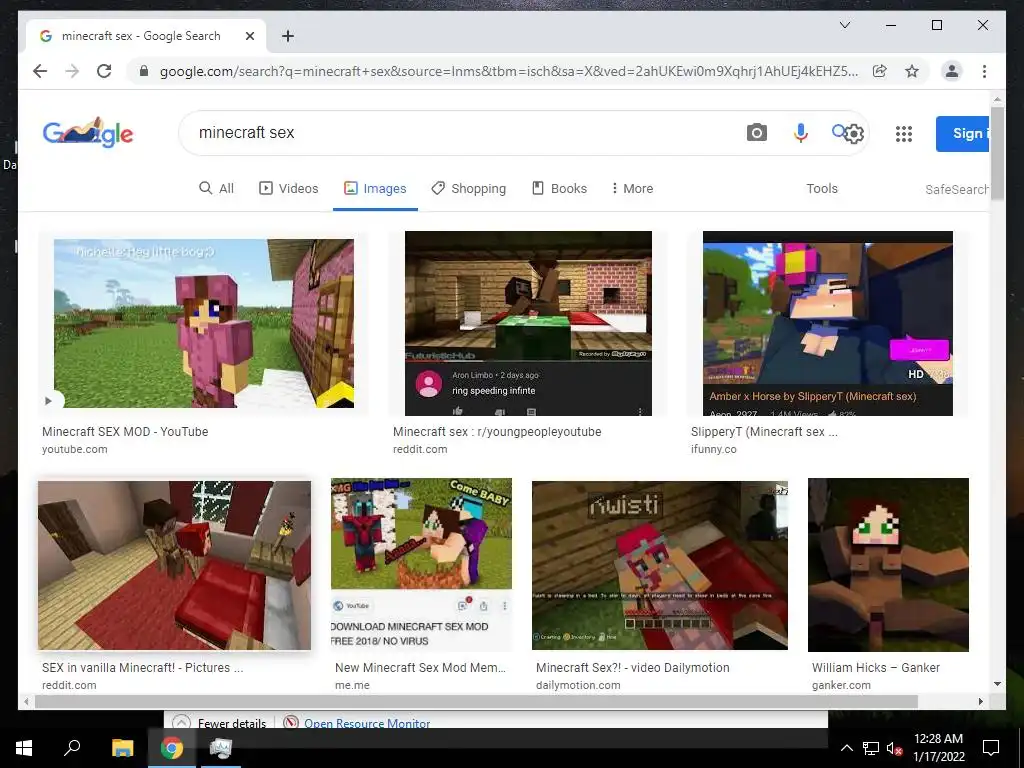This screenshot has width=1024, height=768.
Task: Go back to the previous page
Action: tap(40, 71)
